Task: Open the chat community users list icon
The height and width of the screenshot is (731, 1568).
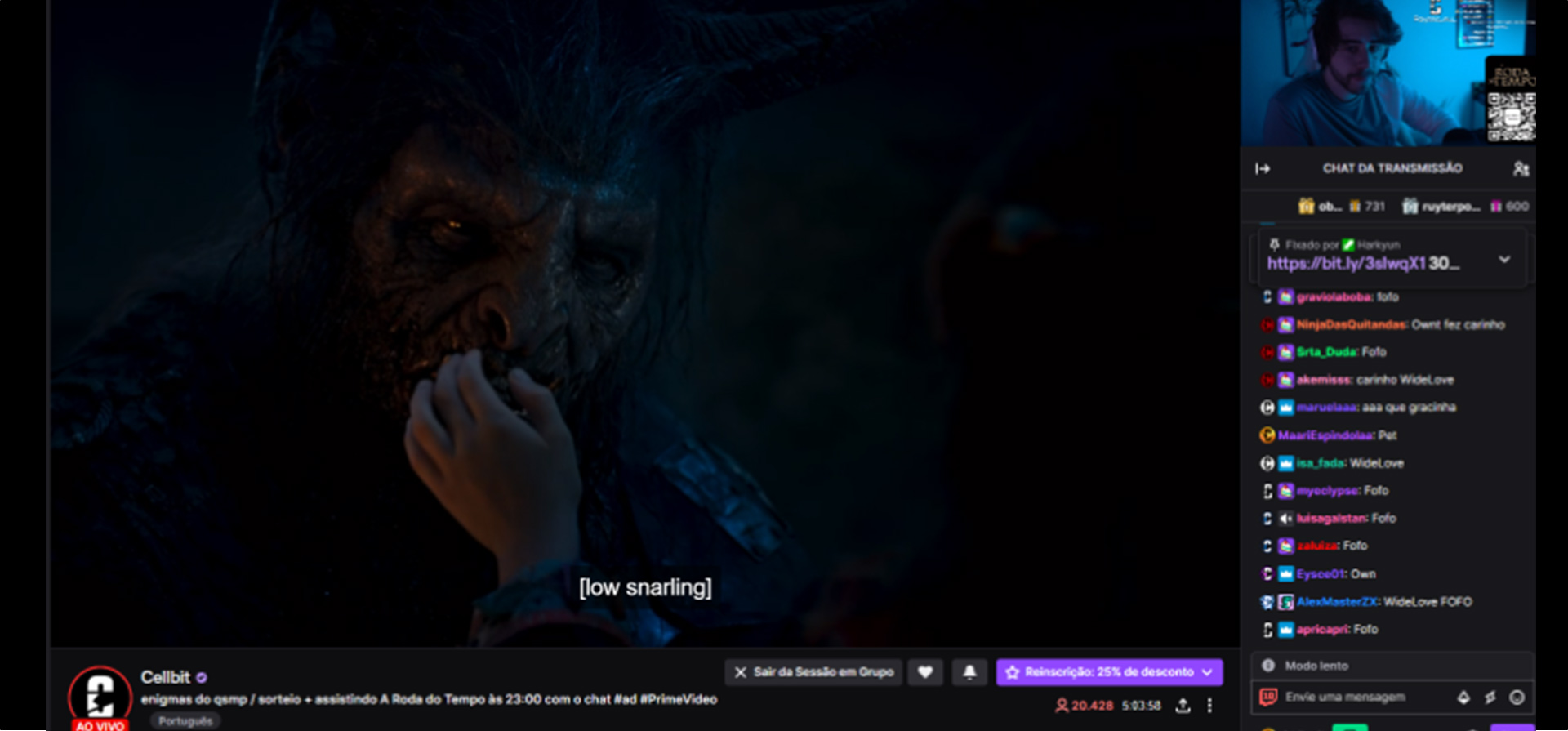Action: (1520, 169)
